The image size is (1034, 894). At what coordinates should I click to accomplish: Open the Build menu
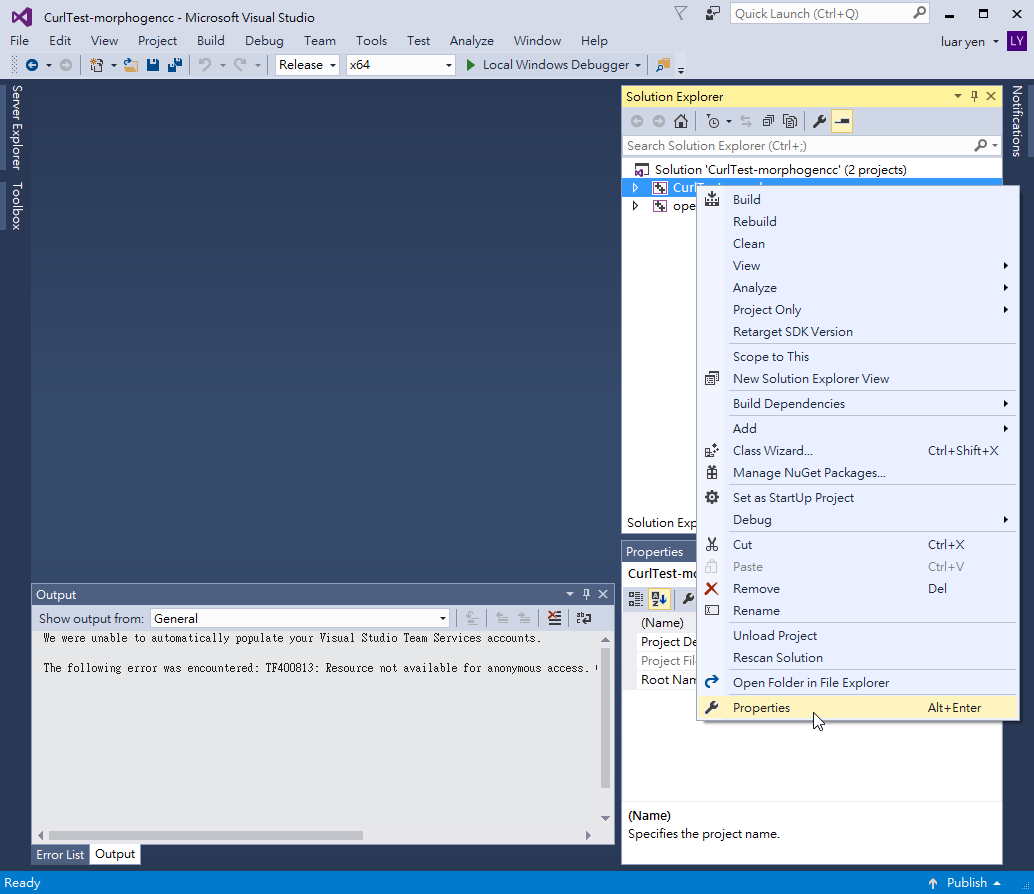click(210, 41)
